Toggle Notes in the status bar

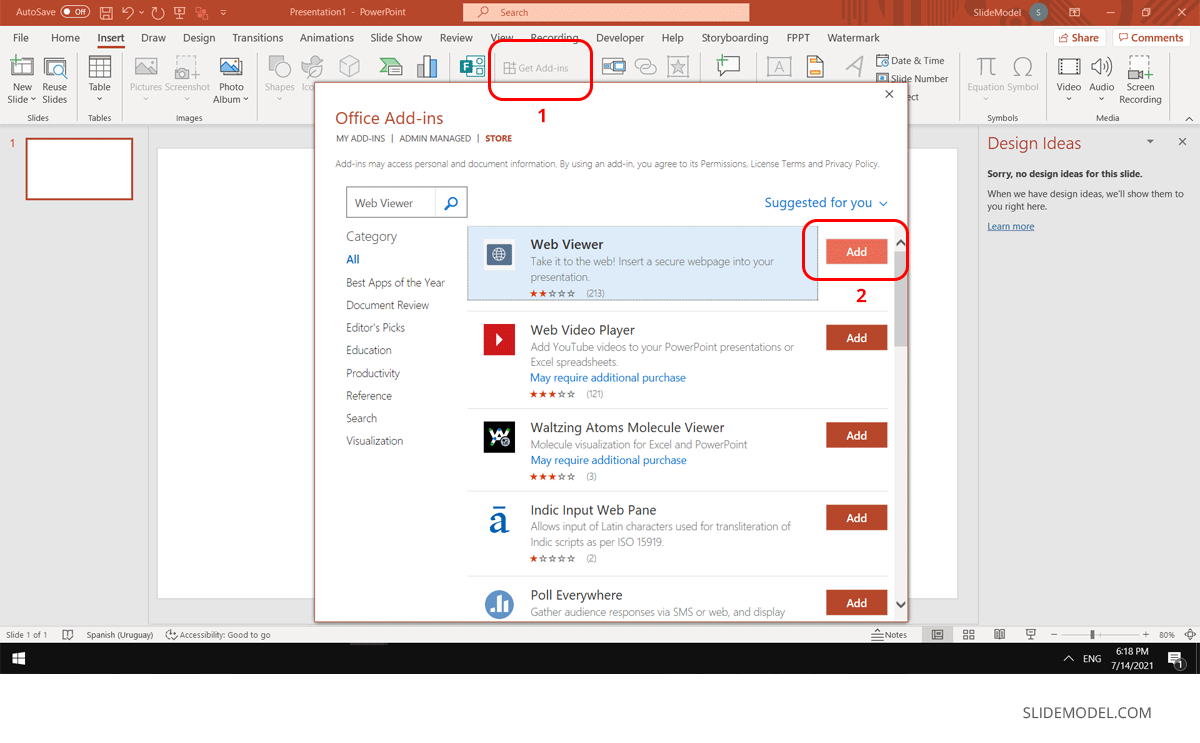[x=890, y=635]
